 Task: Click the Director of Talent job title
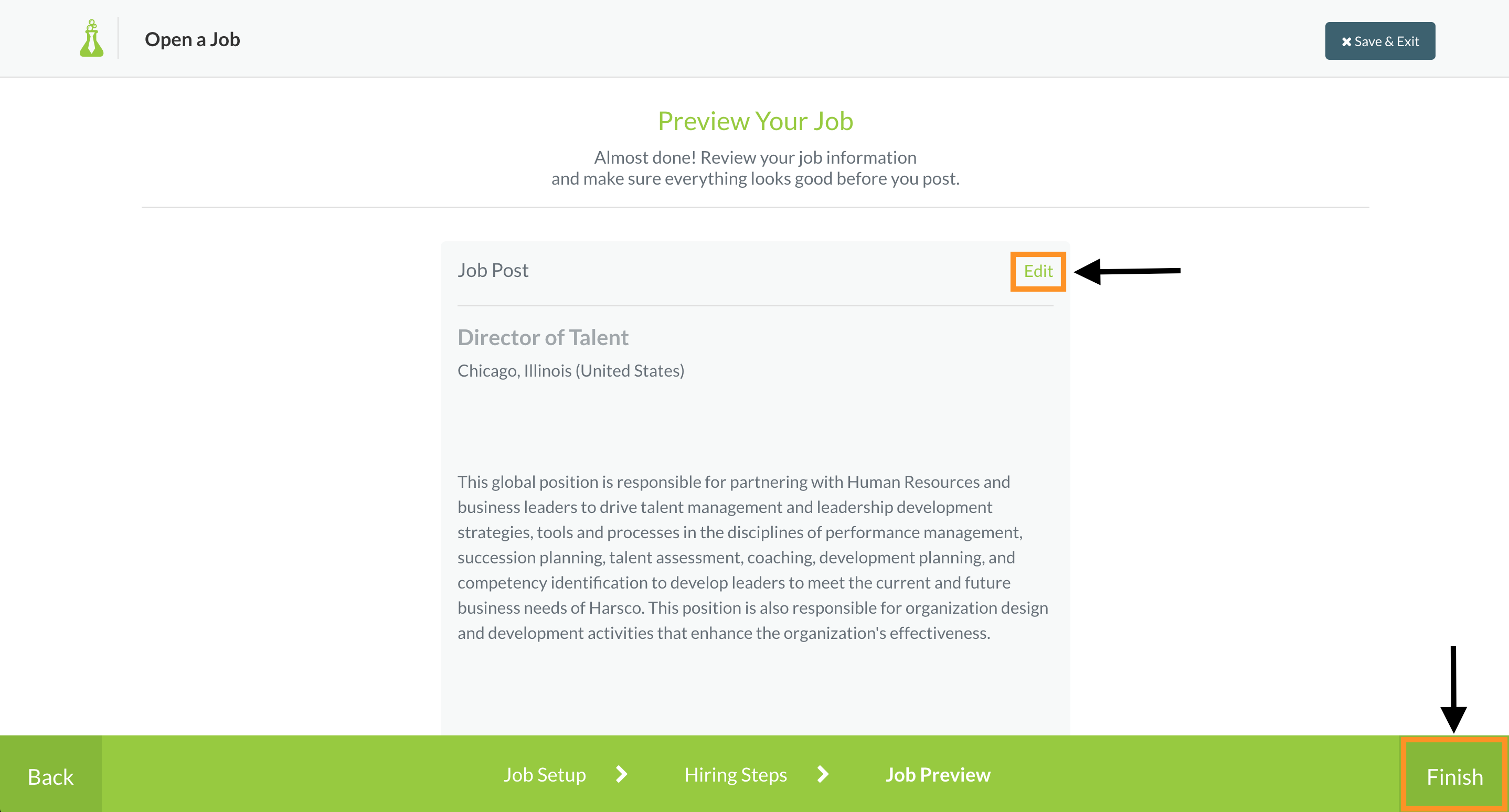coord(543,337)
